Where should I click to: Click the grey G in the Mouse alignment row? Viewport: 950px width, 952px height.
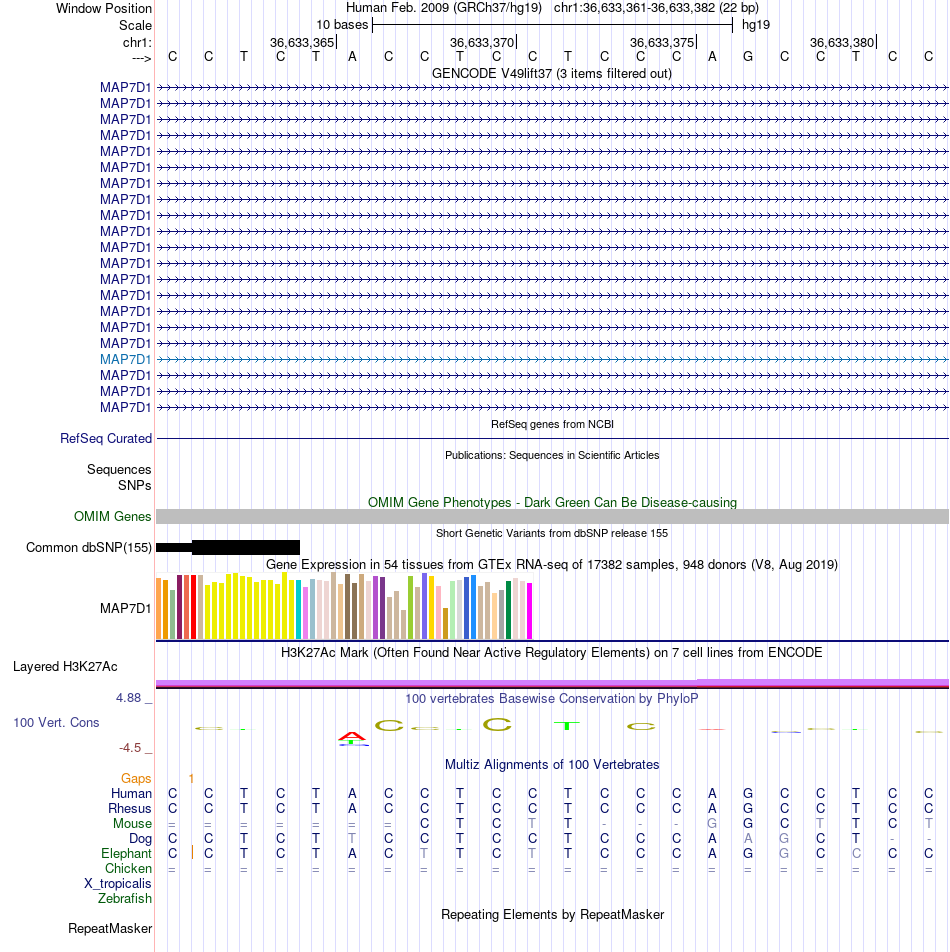pyautogui.click(x=712, y=823)
